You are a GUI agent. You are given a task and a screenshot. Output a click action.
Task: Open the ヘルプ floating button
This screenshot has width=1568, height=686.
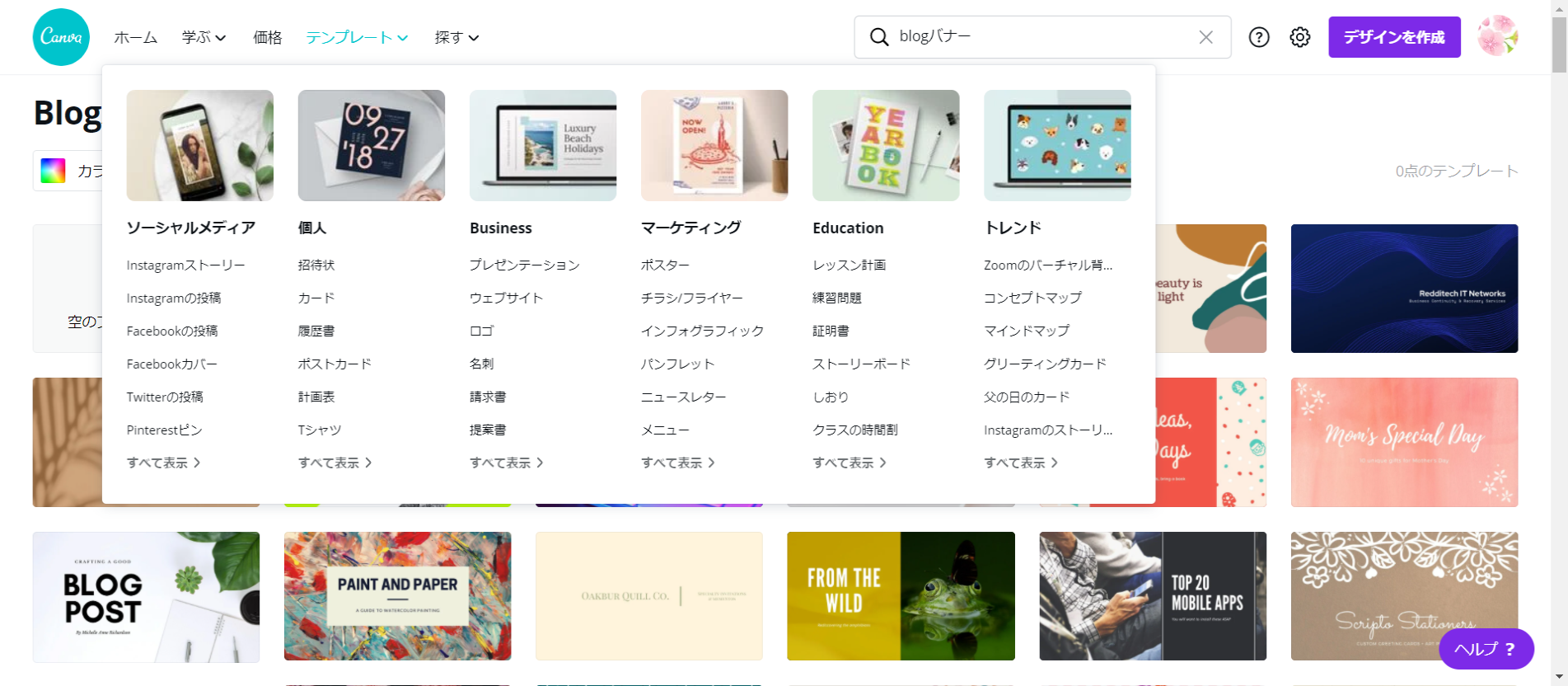pos(1486,649)
